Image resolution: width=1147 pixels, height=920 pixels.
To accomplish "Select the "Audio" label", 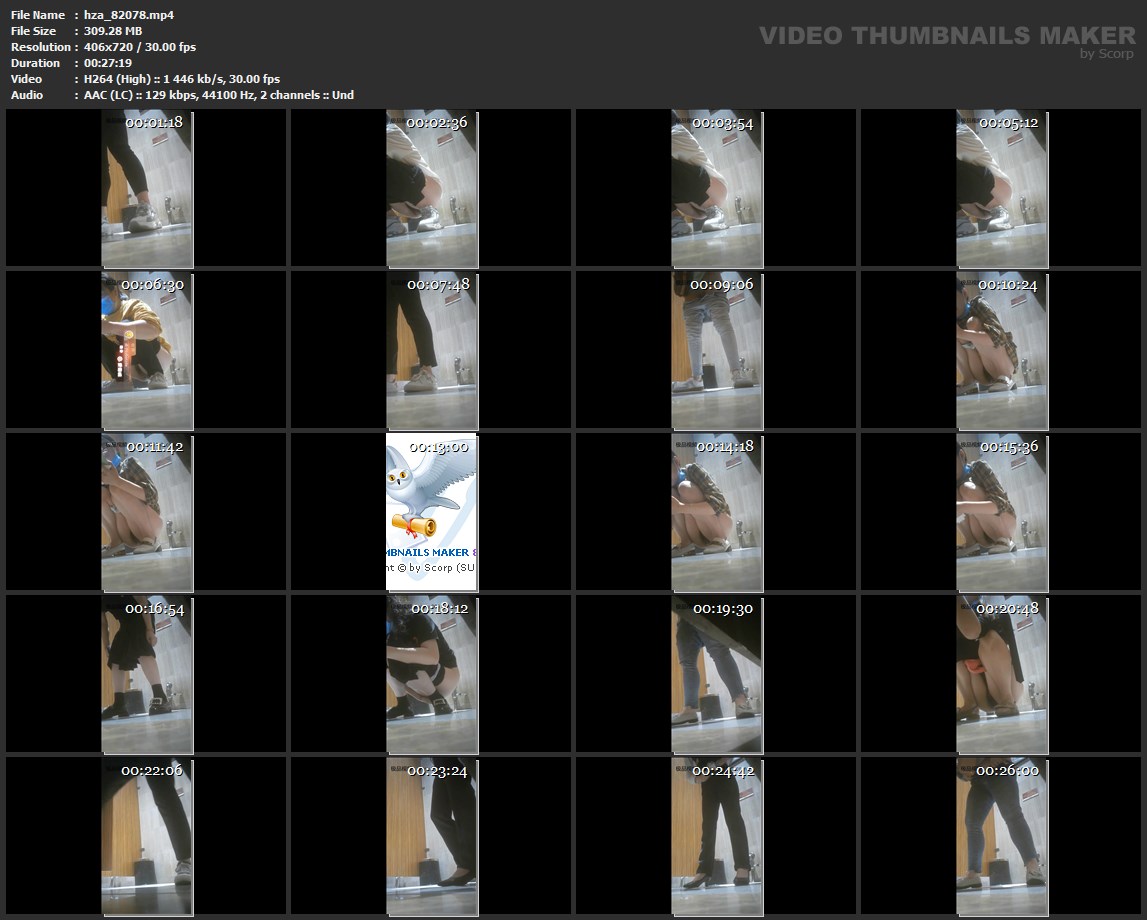I will click(27, 95).
